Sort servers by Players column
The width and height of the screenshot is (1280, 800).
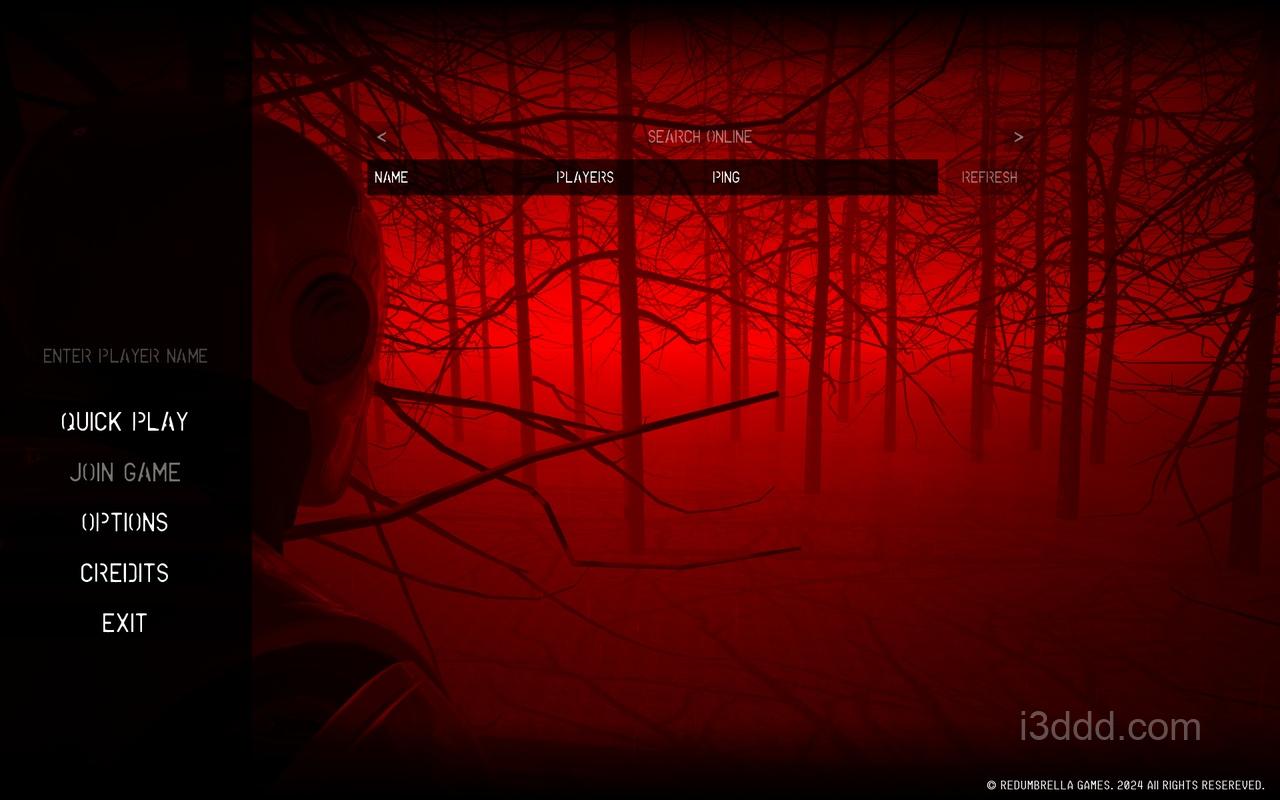(585, 177)
